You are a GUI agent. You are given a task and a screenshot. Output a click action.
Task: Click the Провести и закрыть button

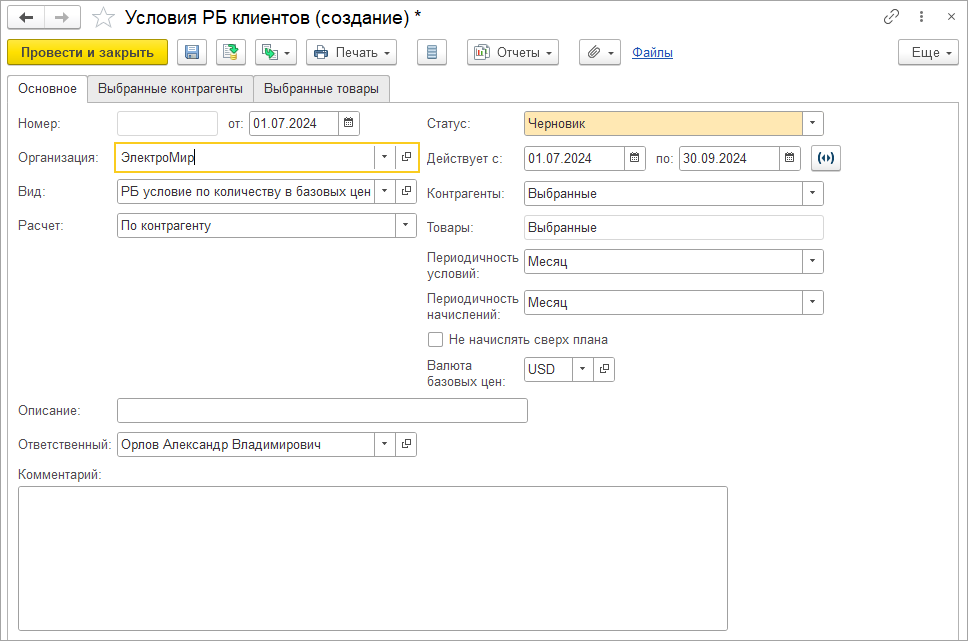[87, 53]
